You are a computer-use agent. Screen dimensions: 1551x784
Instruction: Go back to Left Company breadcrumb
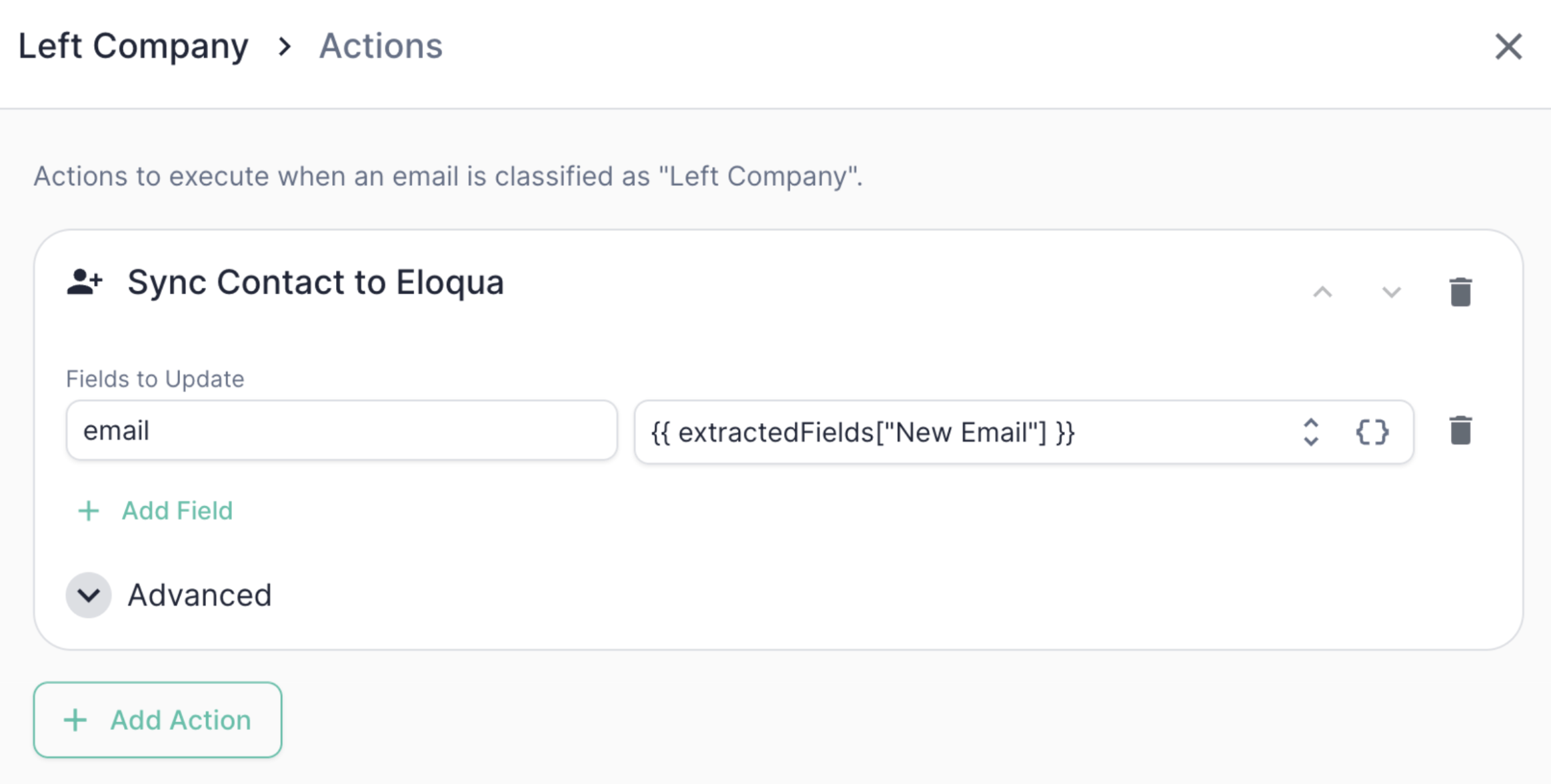tap(133, 46)
